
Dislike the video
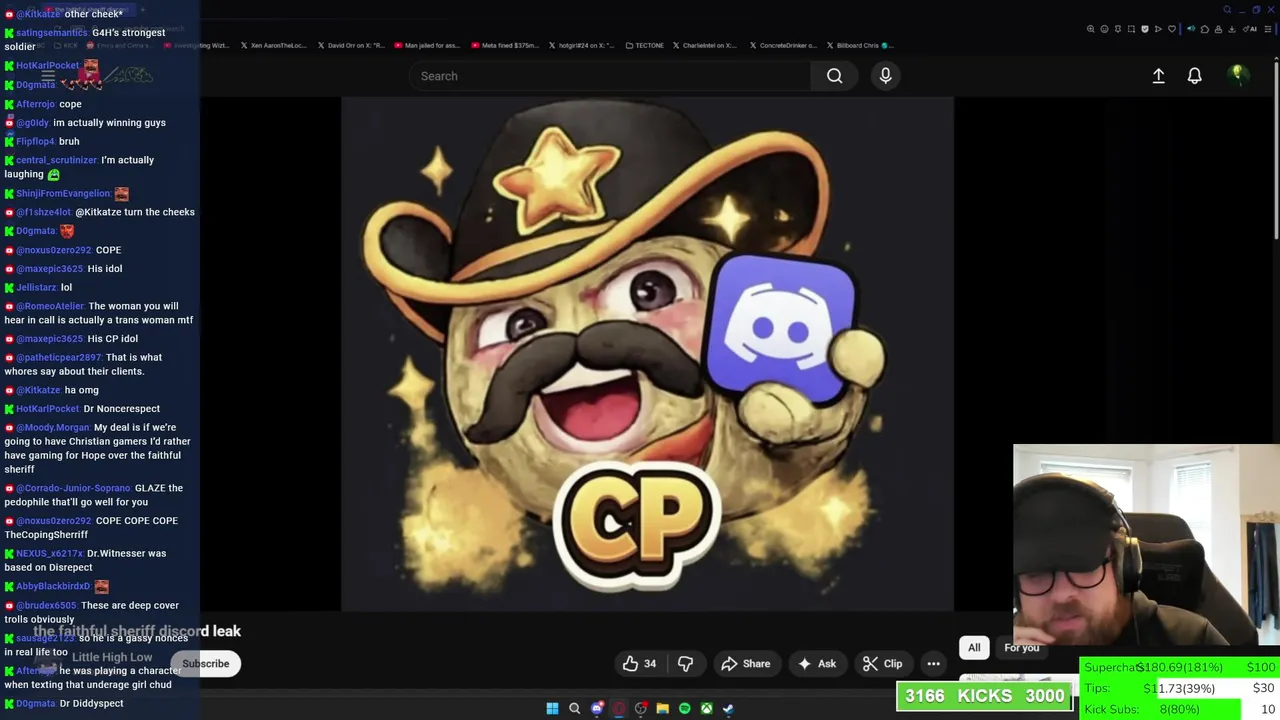pos(685,663)
